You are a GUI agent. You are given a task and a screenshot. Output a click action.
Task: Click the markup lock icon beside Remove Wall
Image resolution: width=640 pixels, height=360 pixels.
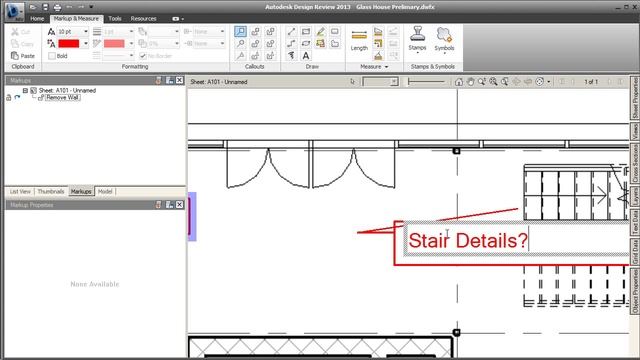click(x=8, y=98)
